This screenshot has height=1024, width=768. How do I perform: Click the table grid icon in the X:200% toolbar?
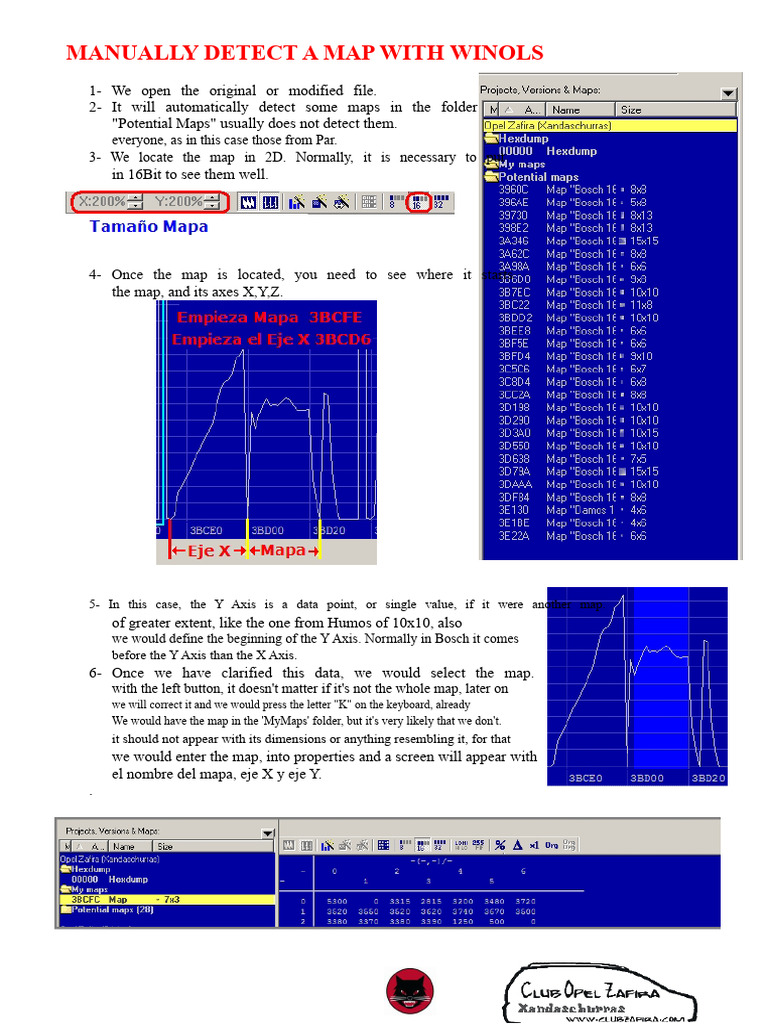369,202
